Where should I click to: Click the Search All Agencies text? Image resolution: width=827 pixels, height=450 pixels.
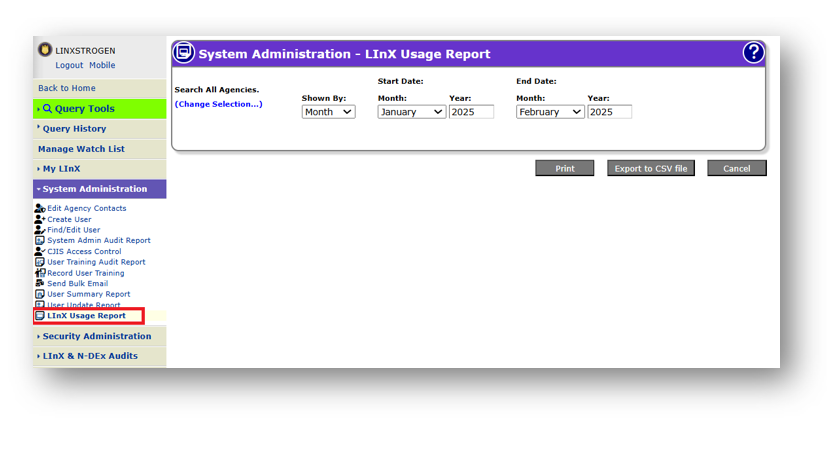pyautogui.click(x=217, y=90)
